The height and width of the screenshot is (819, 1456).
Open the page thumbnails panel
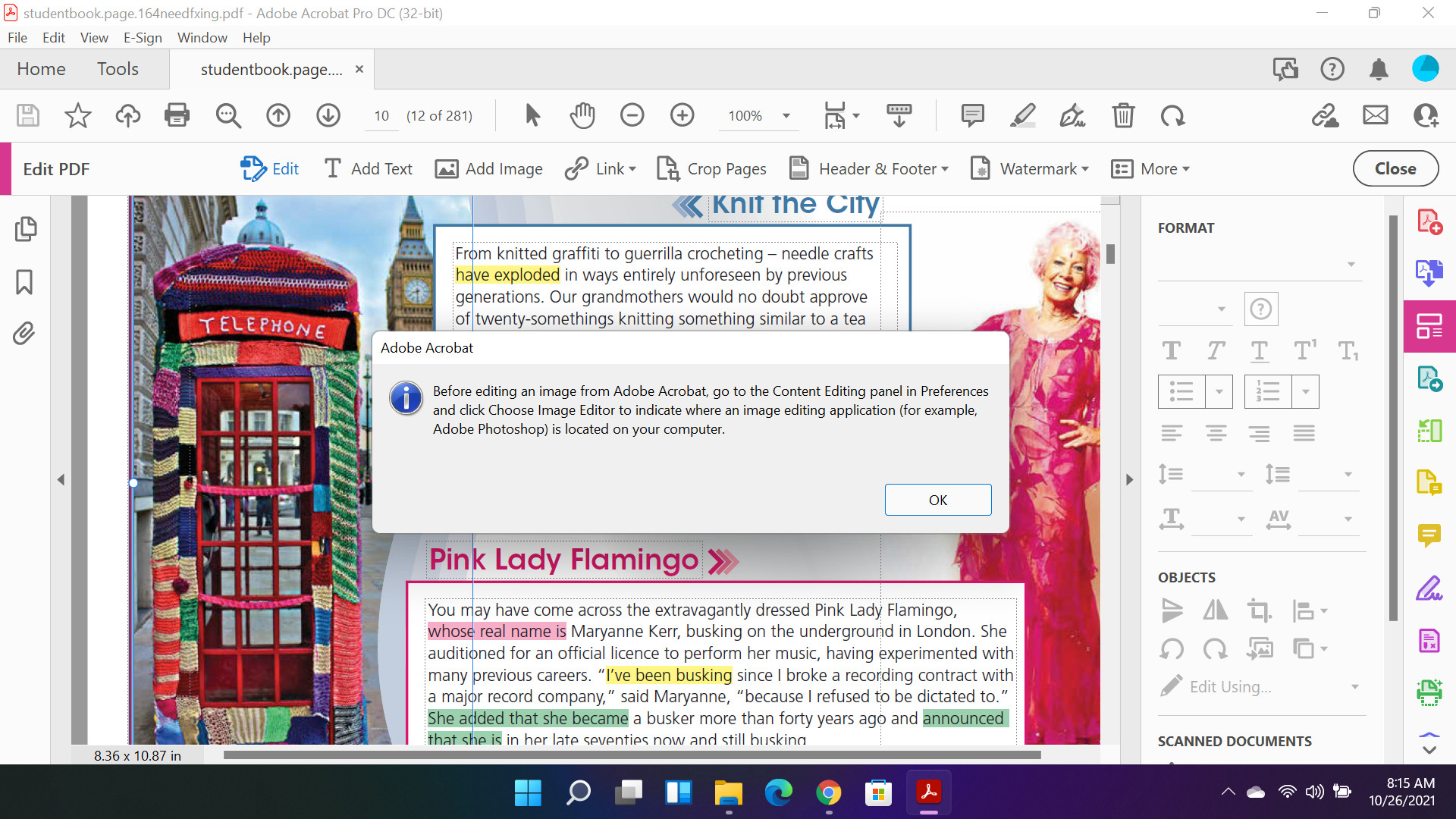(25, 229)
